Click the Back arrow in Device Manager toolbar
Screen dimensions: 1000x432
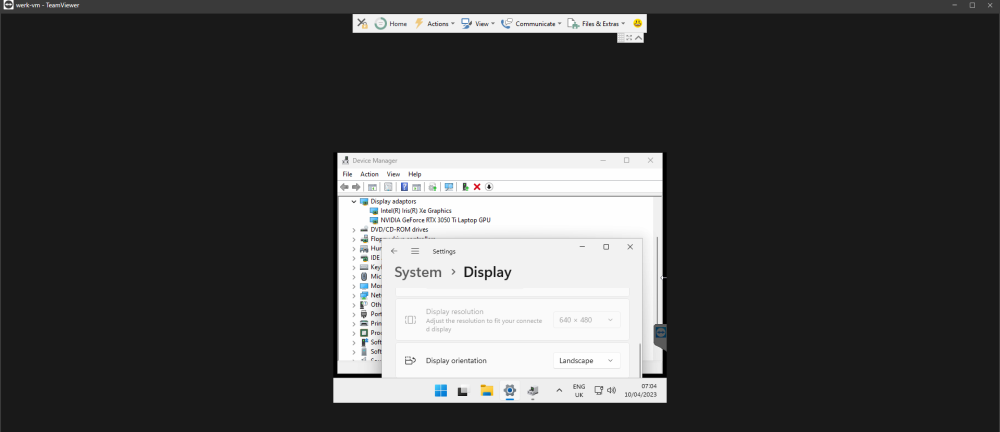coord(344,187)
